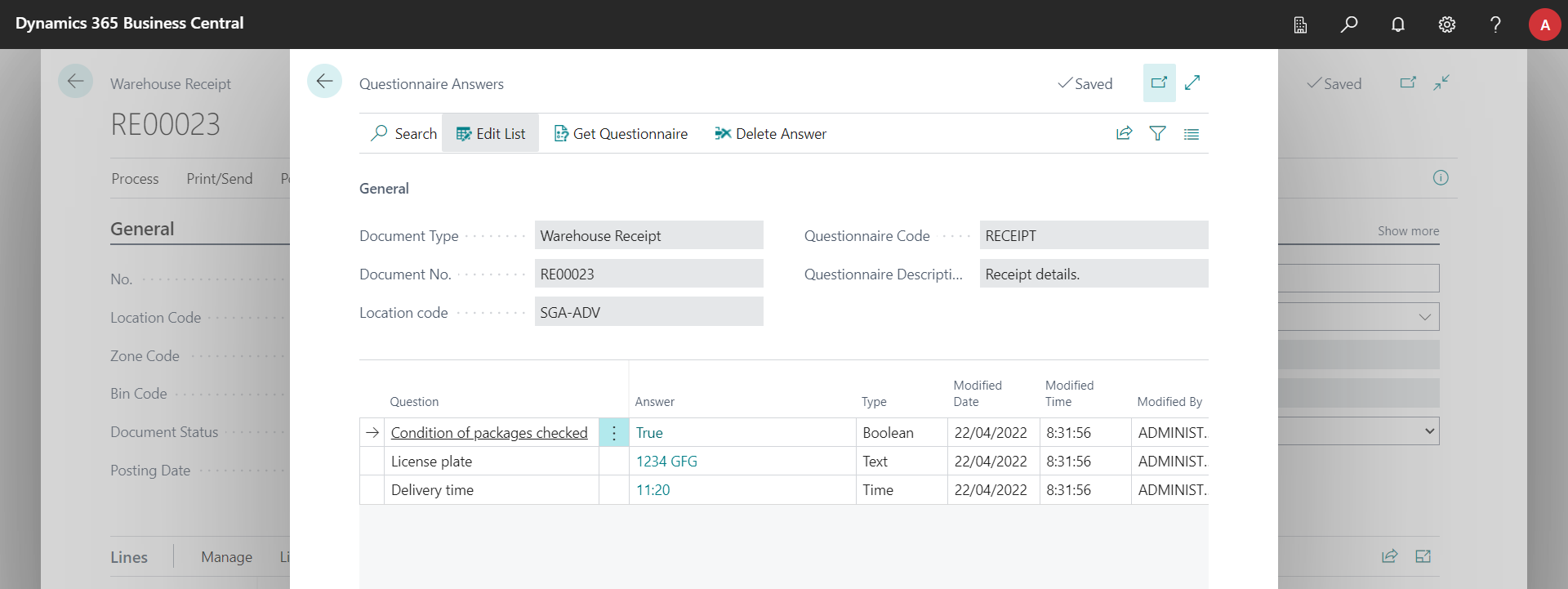1568x589 pixels.
Task: Share the Questionnaire Answers list
Action: [x=1125, y=133]
